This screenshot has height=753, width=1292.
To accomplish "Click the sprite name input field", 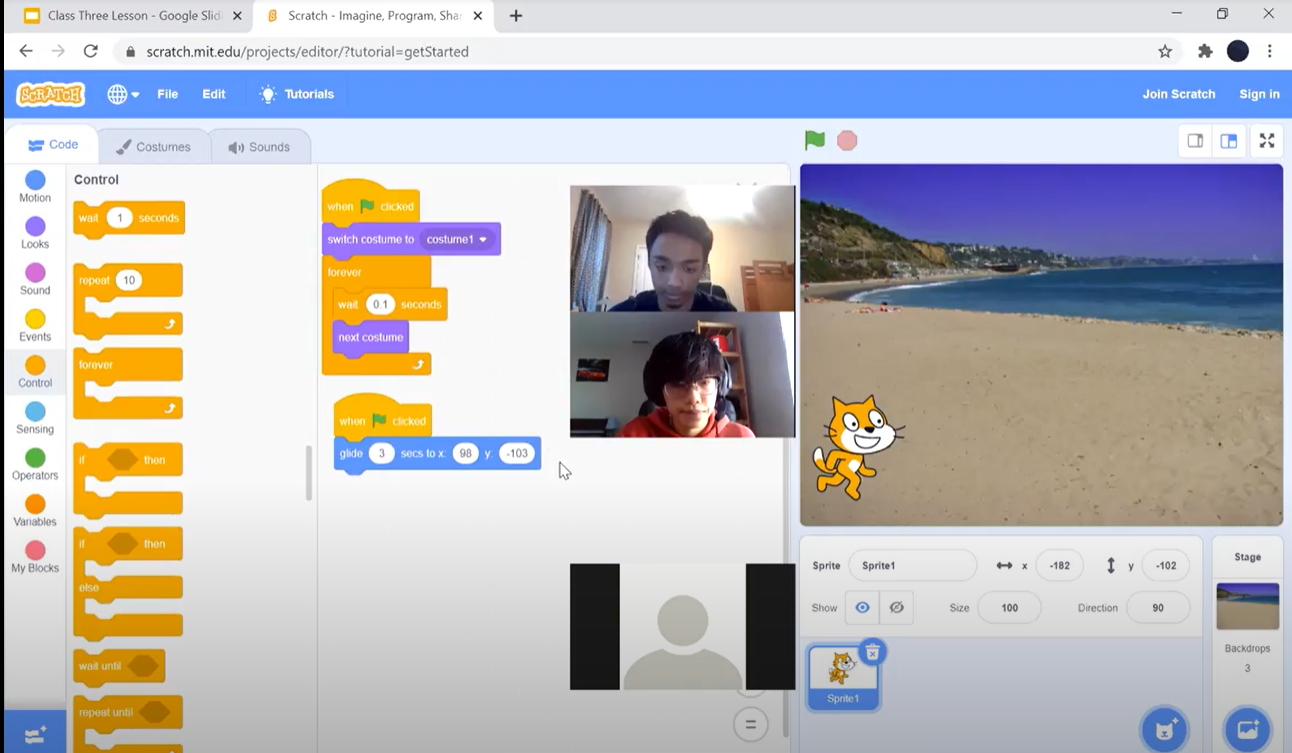I will [x=911, y=566].
